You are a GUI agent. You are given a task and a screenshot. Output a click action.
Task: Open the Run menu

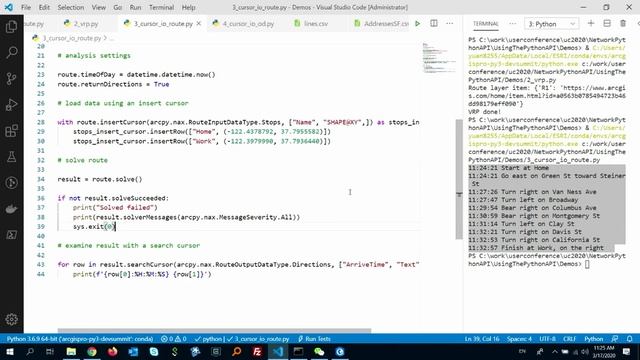pyautogui.click(x=135, y=7)
